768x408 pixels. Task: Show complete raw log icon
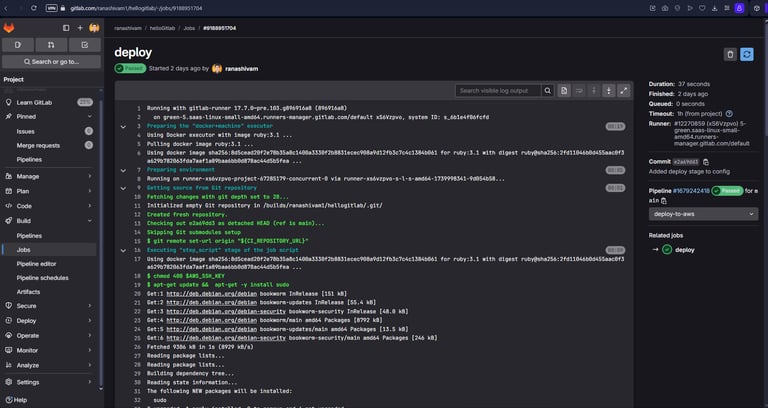(564, 91)
